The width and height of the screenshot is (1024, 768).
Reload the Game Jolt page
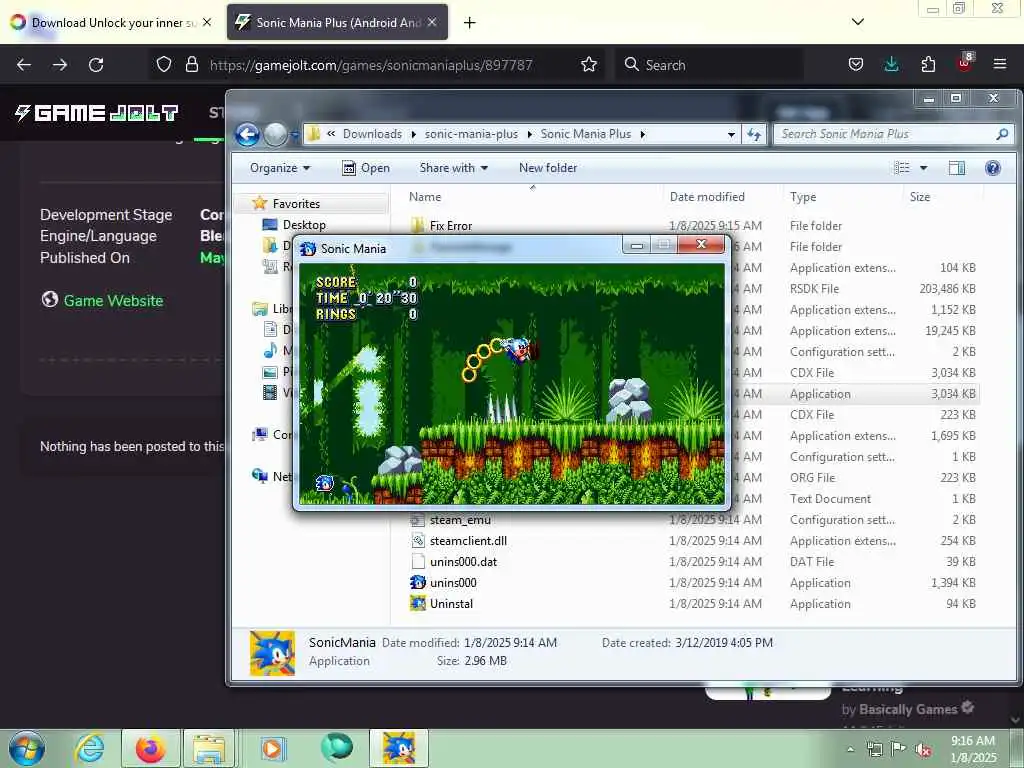coord(96,65)
